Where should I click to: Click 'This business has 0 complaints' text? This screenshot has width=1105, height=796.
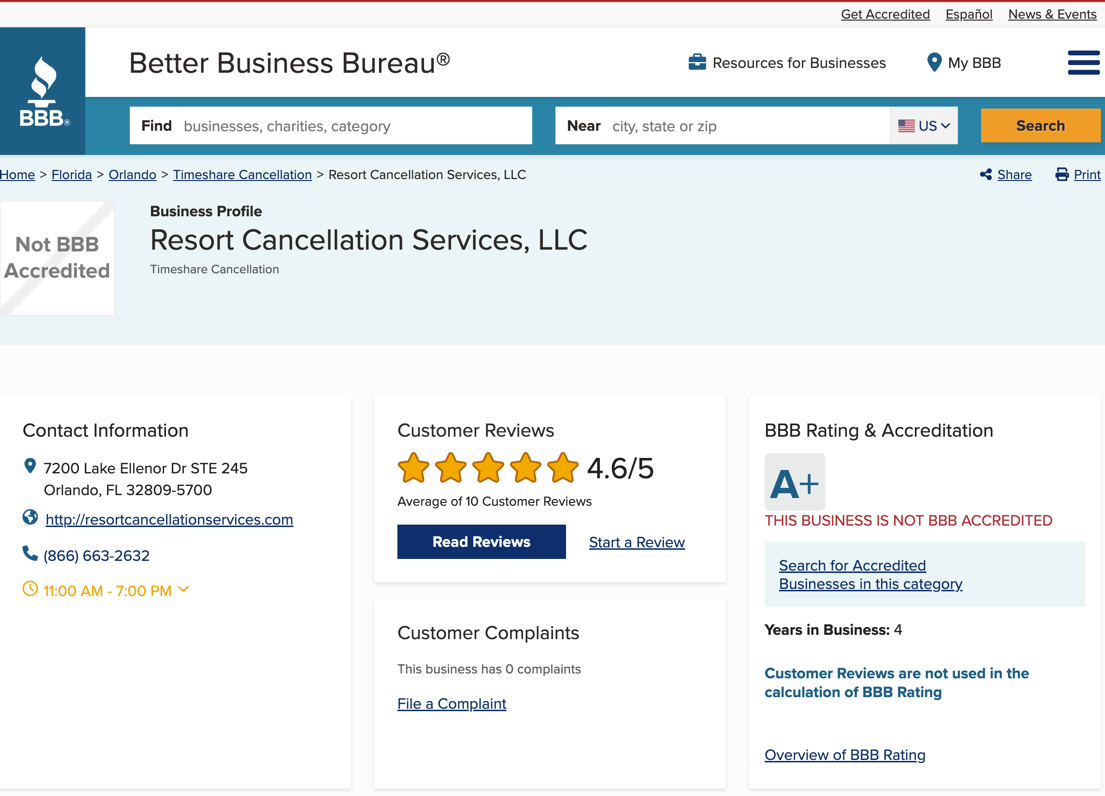click(489, 669)
